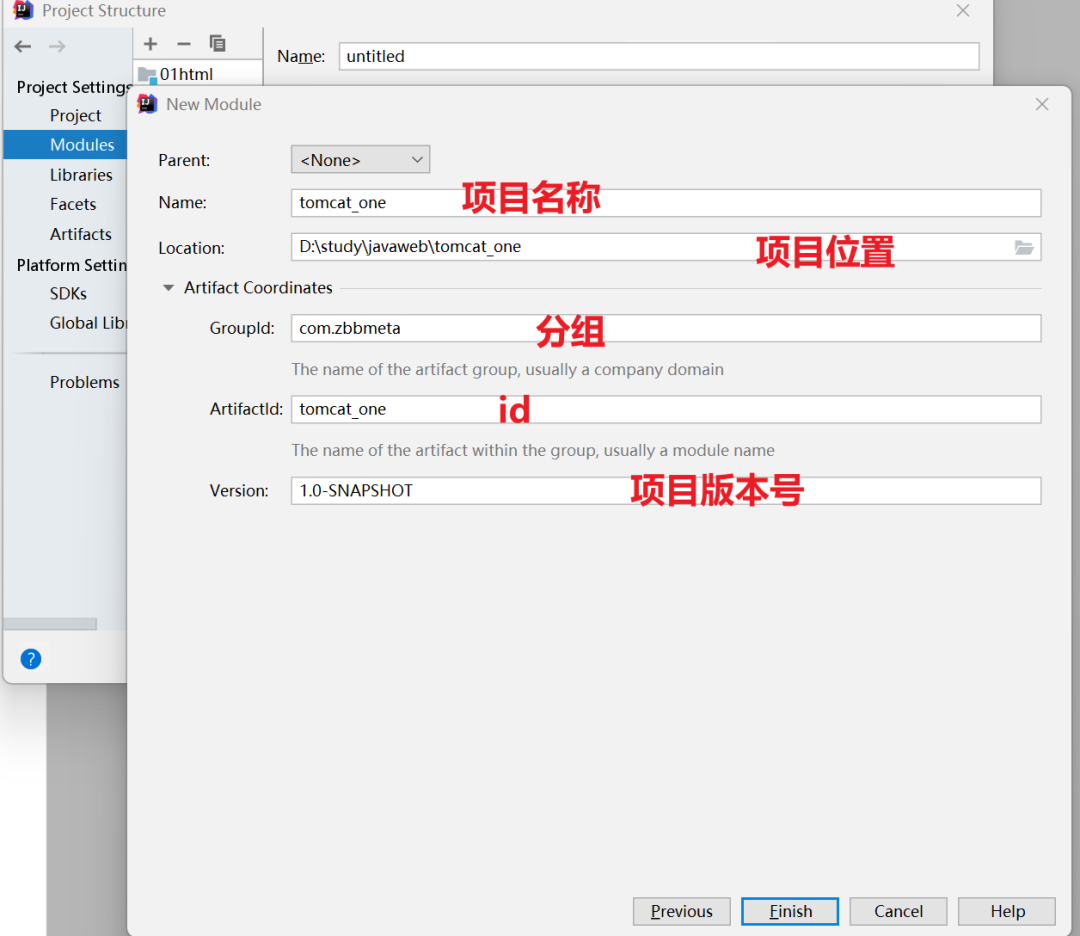This screenshot has width=1080, height=936.
Task: Click the module Name field tomcat_one
Action: (x=665, y=203)
